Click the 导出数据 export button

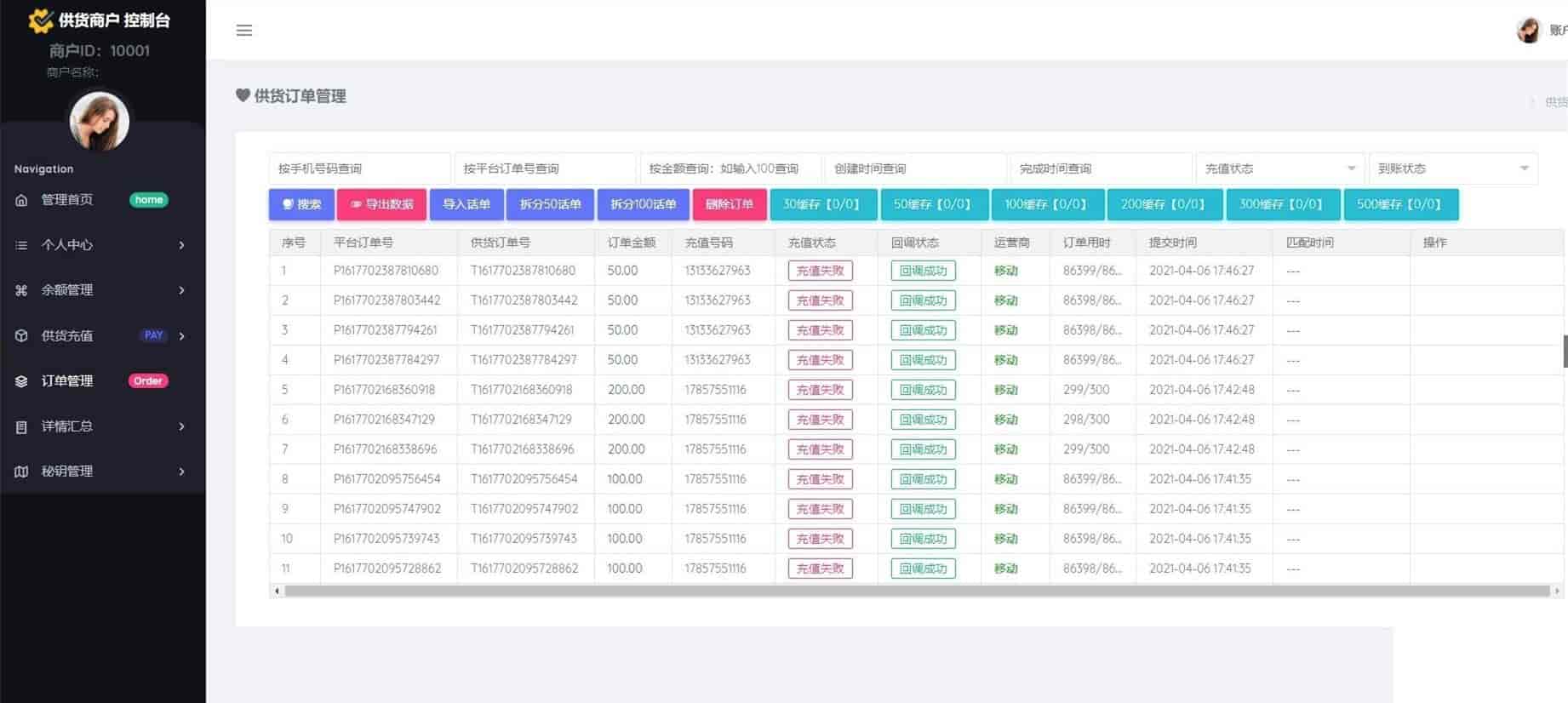tap(381, 204)
